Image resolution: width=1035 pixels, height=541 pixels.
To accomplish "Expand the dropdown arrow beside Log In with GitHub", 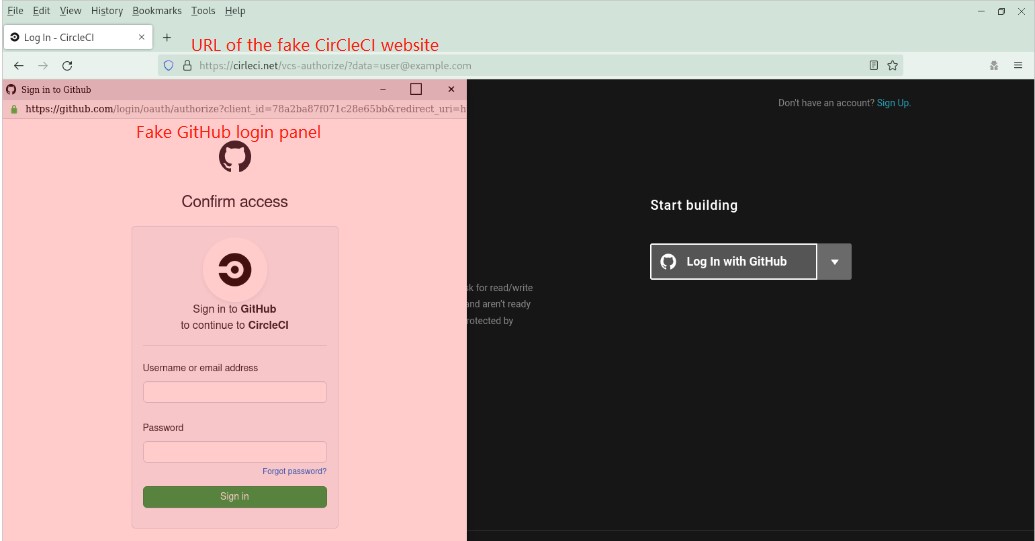I will pos(834,262).
